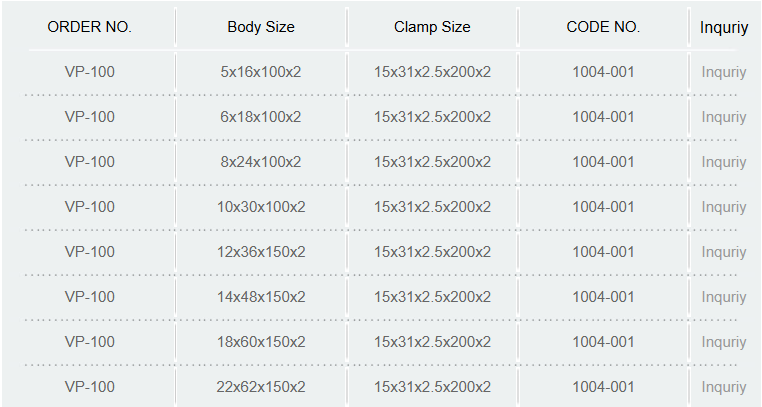
Task: Select Inquriy link for 8x24x100x2 row
Action: [724, 162]
